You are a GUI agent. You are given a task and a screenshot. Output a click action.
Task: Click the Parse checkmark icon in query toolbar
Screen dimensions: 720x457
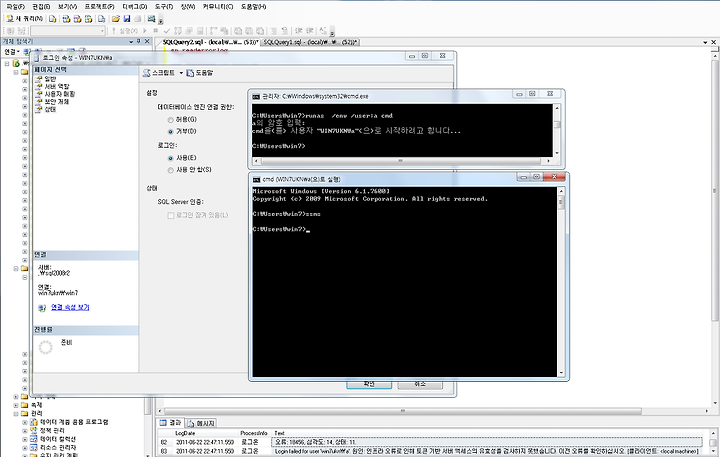click(167, 31)
